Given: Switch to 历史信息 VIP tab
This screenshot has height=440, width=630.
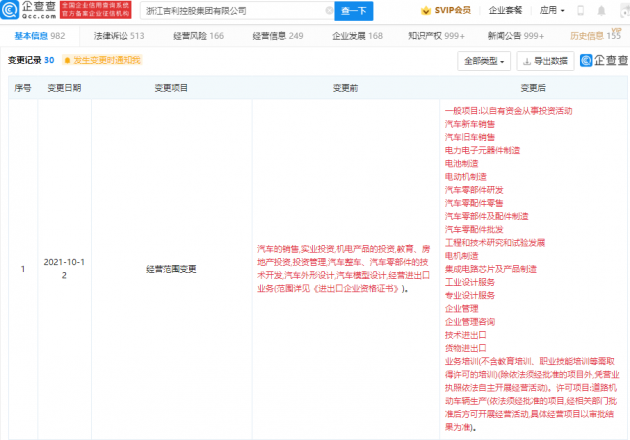Looking at the screenshot, I should point(595,36).
